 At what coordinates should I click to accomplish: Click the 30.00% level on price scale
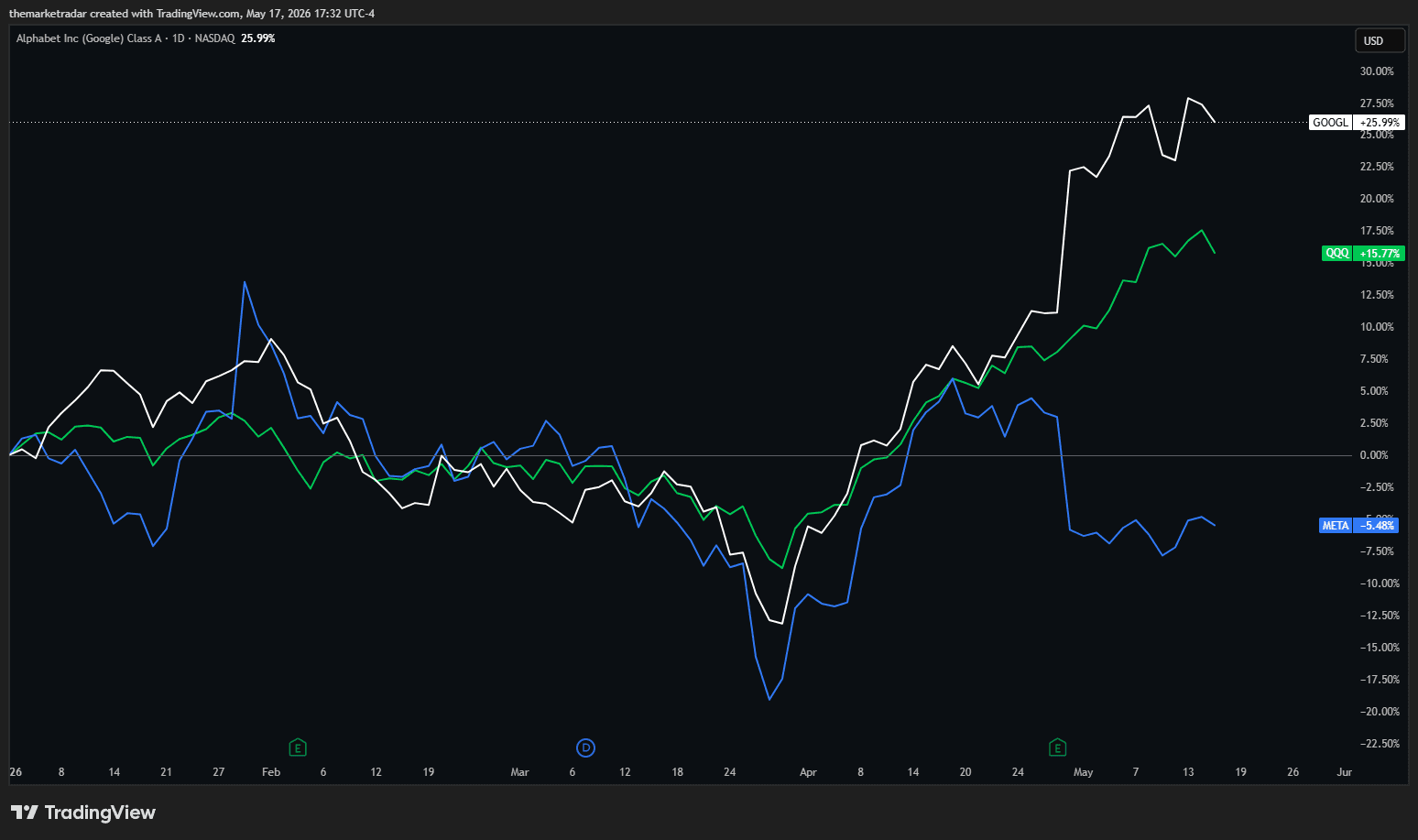click(x=1377, y=71)
